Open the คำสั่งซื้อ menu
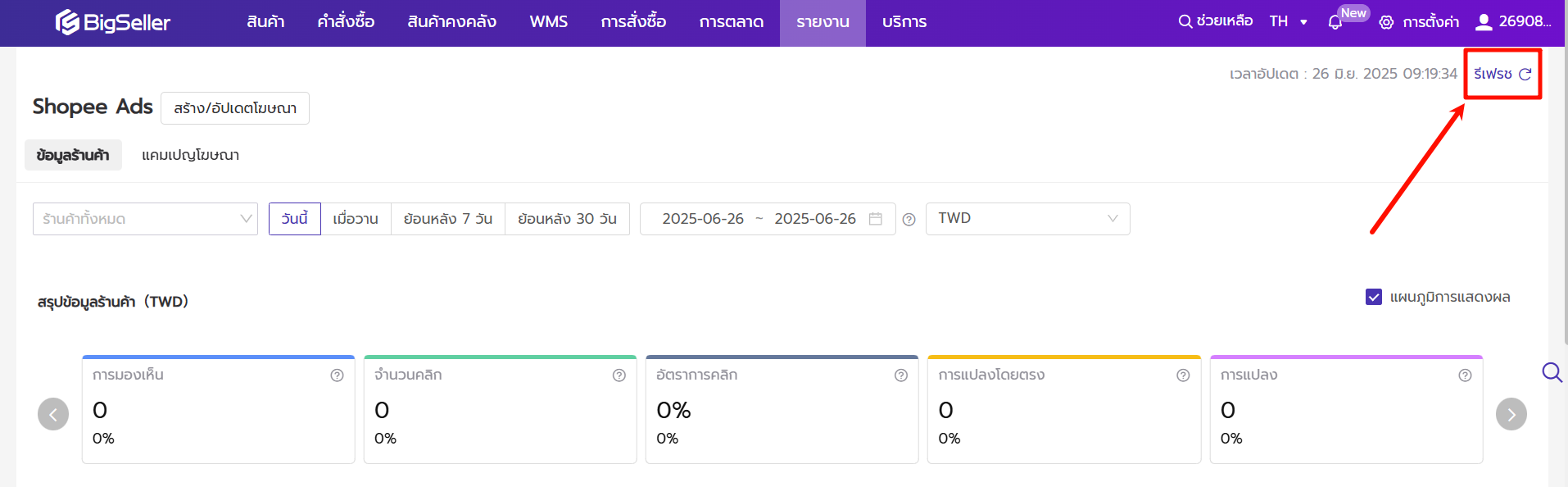This screenshot has width=1568, height=487. 346,22
